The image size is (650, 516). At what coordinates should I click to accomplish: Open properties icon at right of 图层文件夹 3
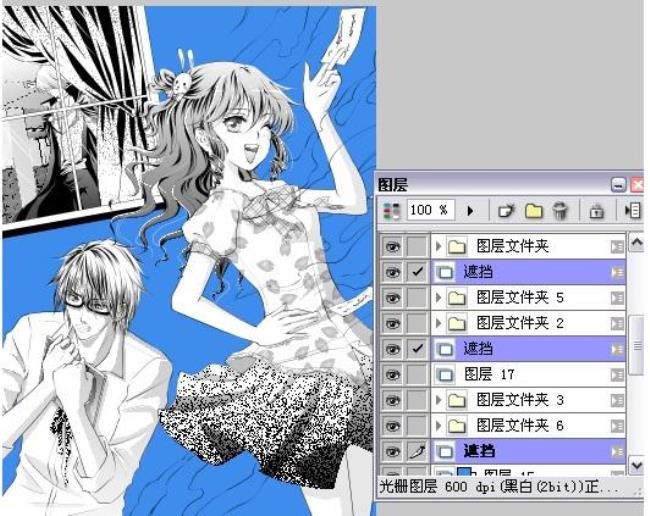click(x=617, y=401)
